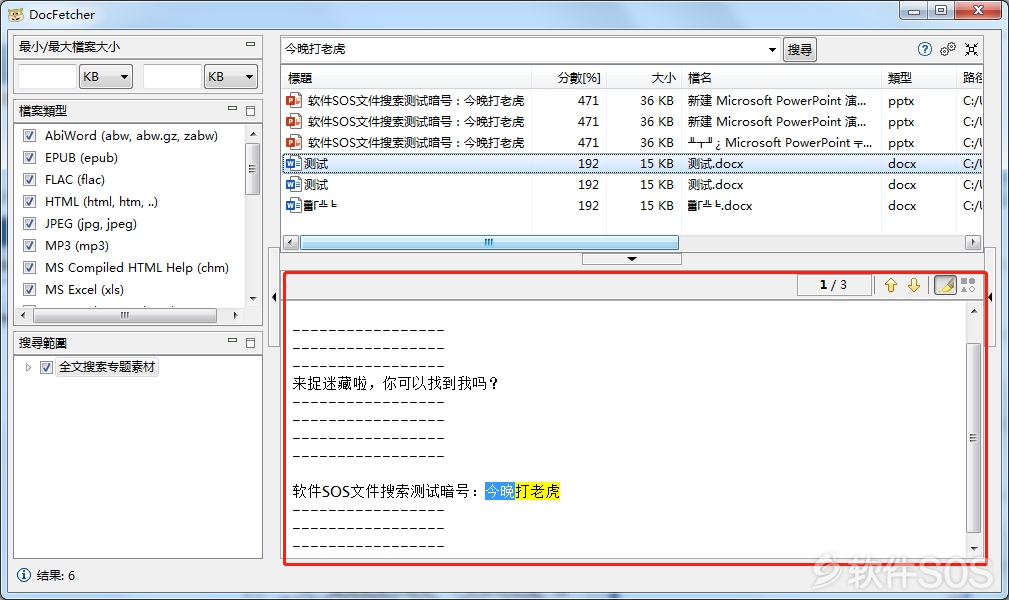Screen dimensions: 1009x600
Task: Click the maximum file size input field
Action: click(171, 77)
